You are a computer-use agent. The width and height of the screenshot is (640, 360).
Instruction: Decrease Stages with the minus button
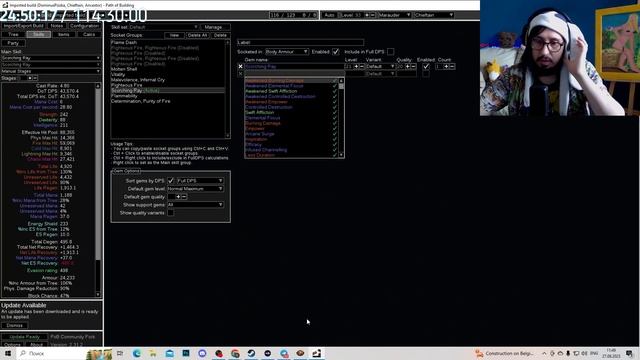(35, 78)
